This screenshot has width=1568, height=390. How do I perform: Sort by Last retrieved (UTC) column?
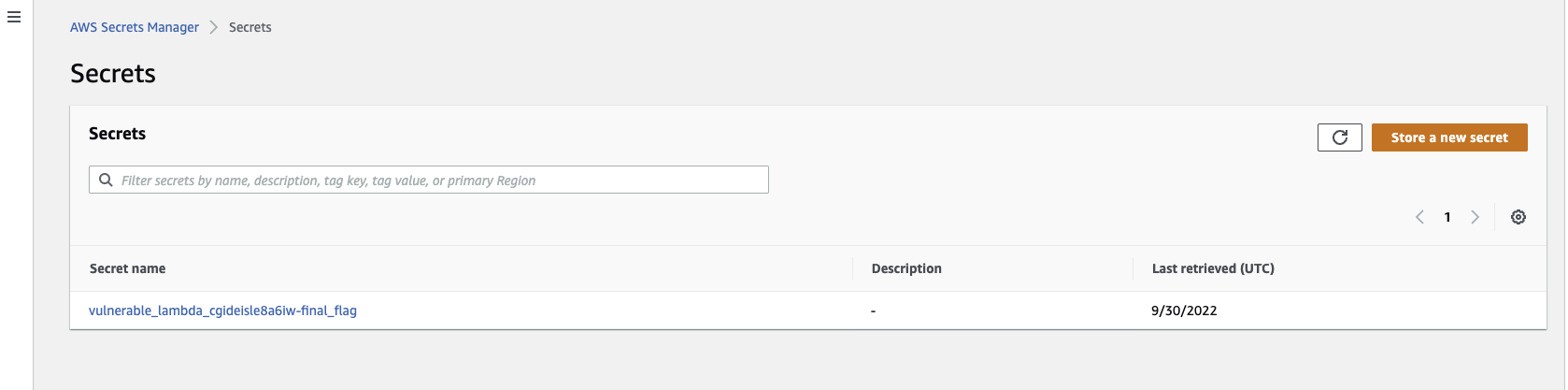pos(1213,268)
